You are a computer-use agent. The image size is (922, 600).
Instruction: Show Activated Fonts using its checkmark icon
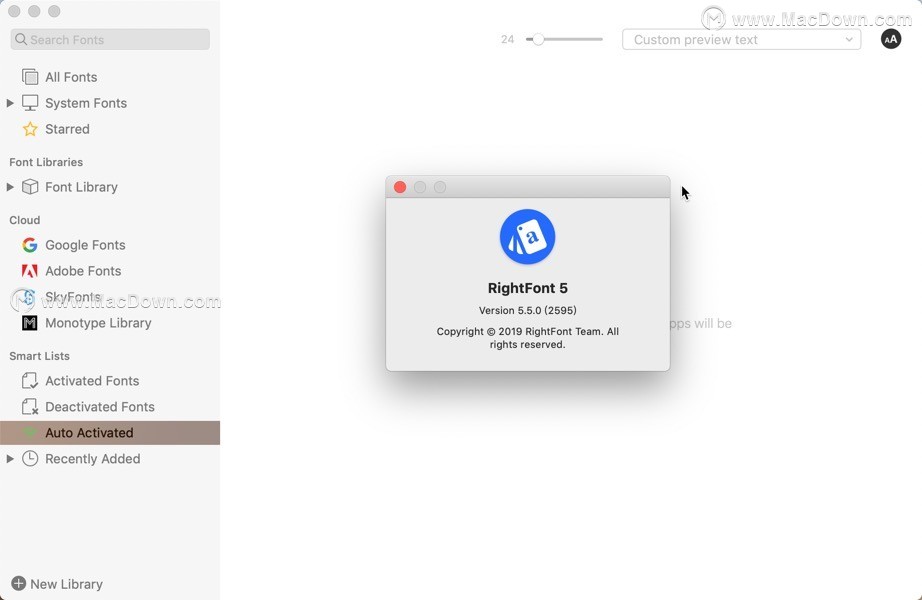coord(30,381)
